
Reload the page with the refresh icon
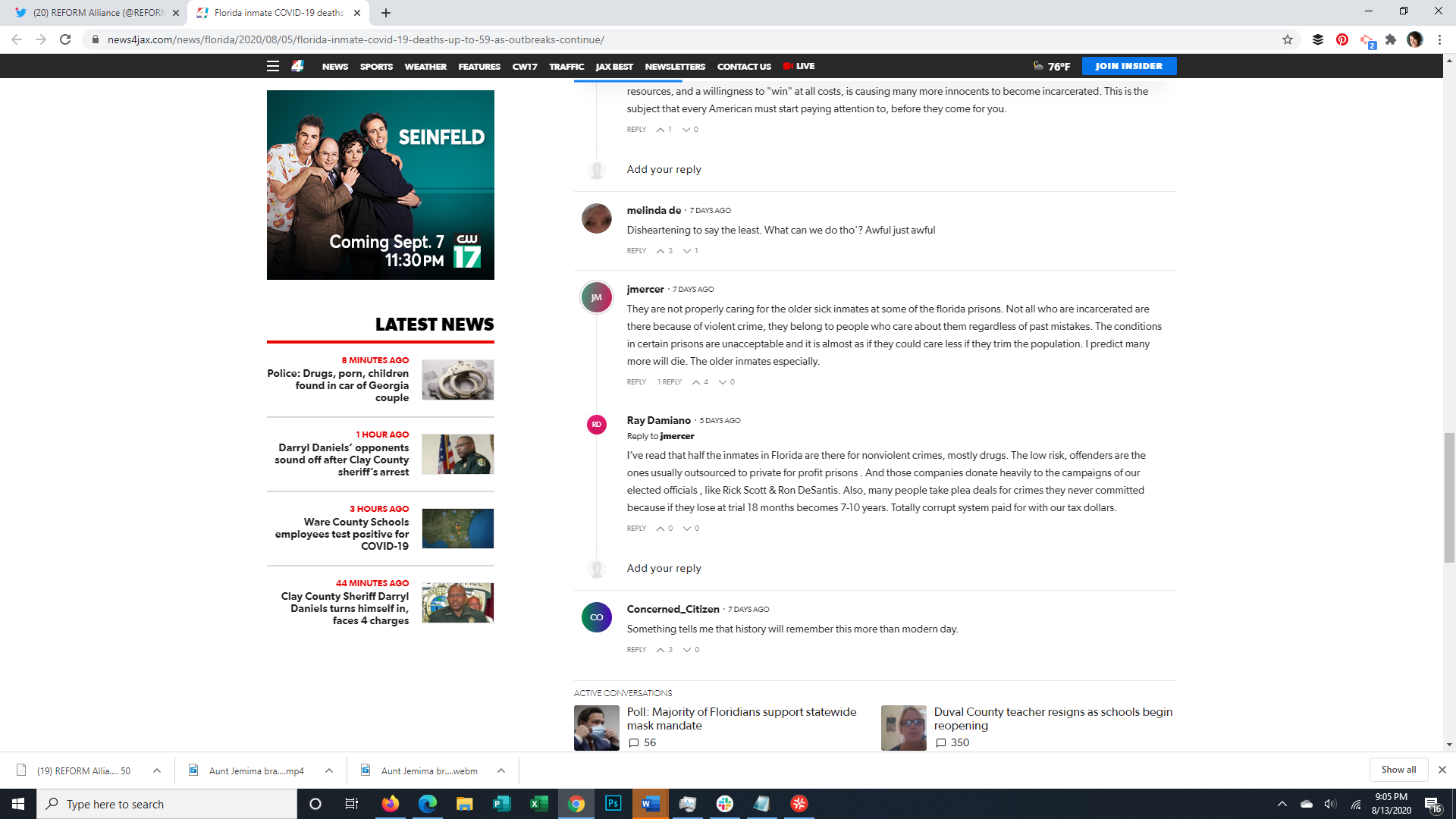coord(65,39)
